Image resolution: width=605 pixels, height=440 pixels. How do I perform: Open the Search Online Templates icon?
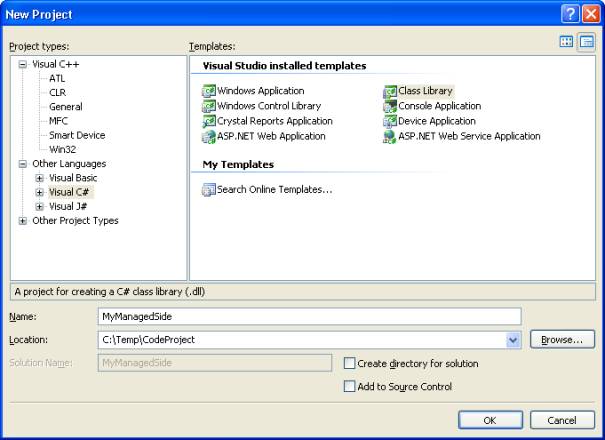click(209, 190)
